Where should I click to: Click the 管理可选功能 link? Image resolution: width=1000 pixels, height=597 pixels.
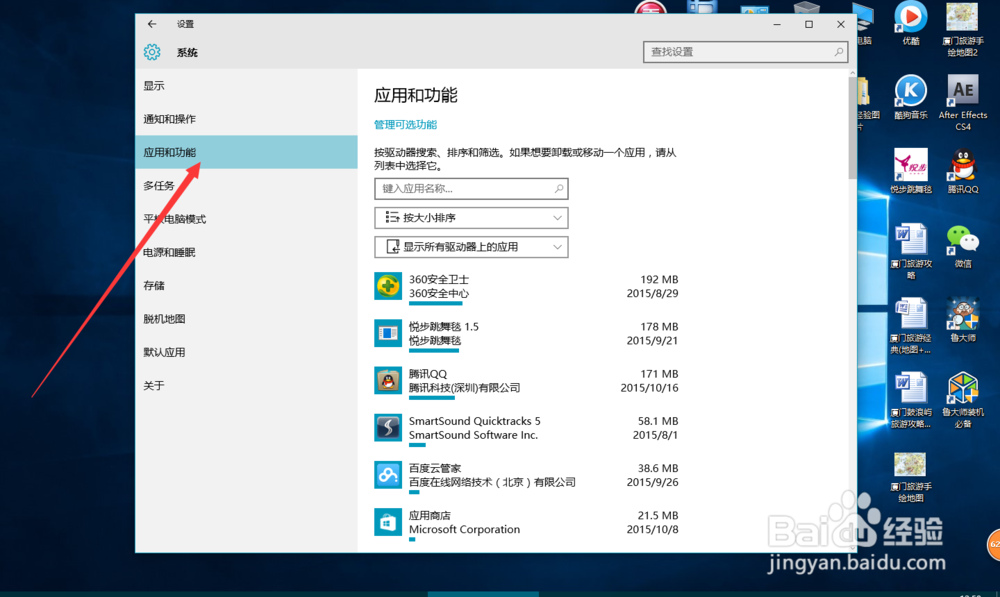406,125
